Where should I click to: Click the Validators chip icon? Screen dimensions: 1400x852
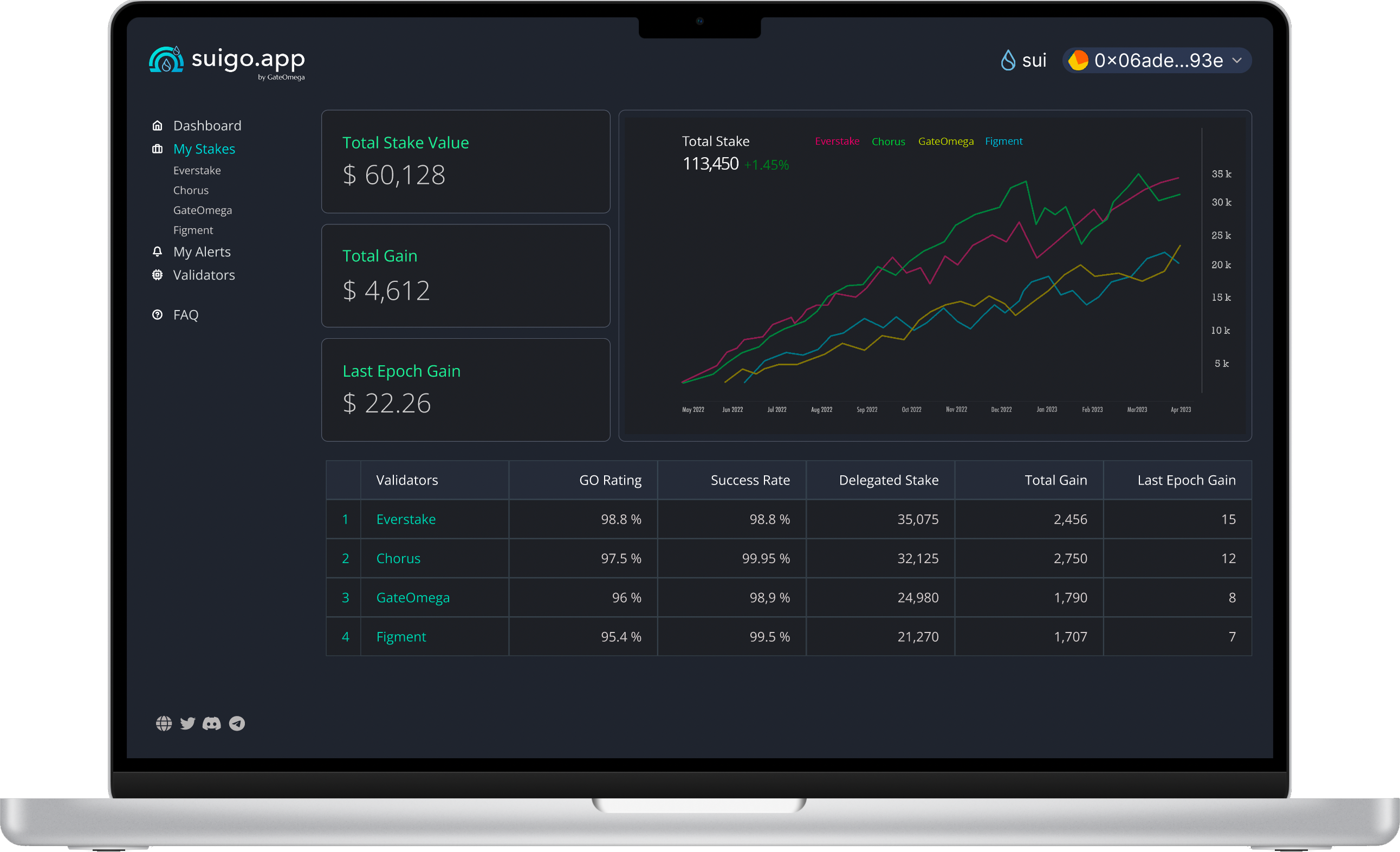pos(157,275)
